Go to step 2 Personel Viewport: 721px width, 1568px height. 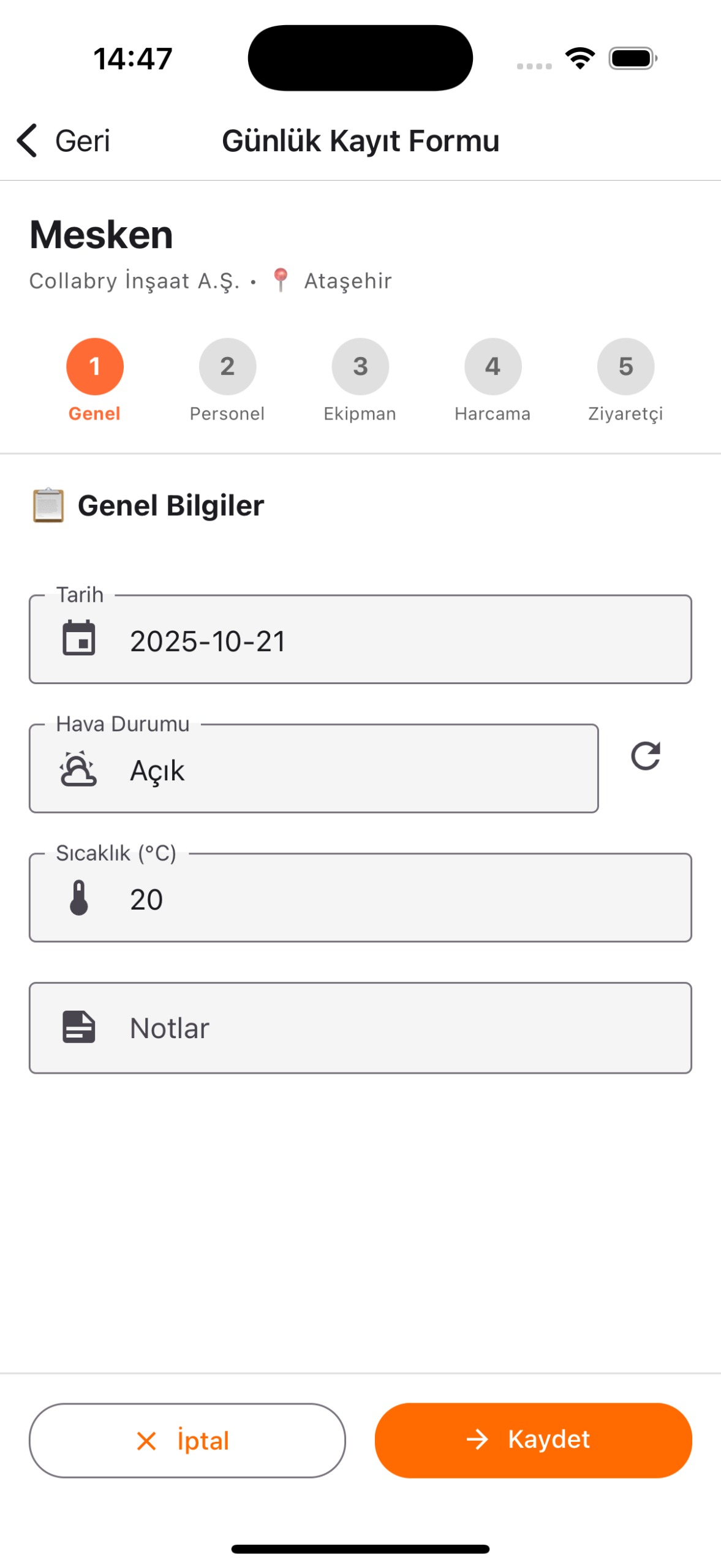click(x=227, y=366)
